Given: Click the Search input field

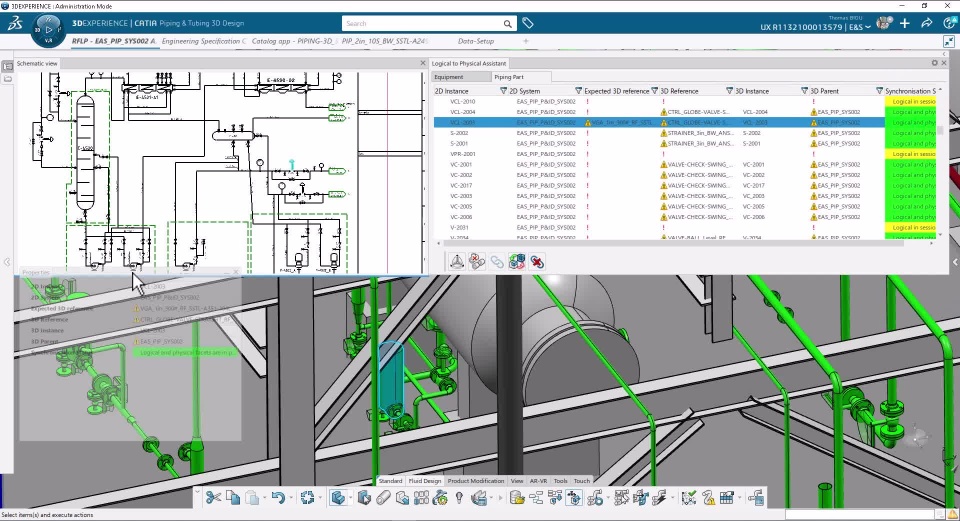Looking at the screenshot, I should coord(422,24).
